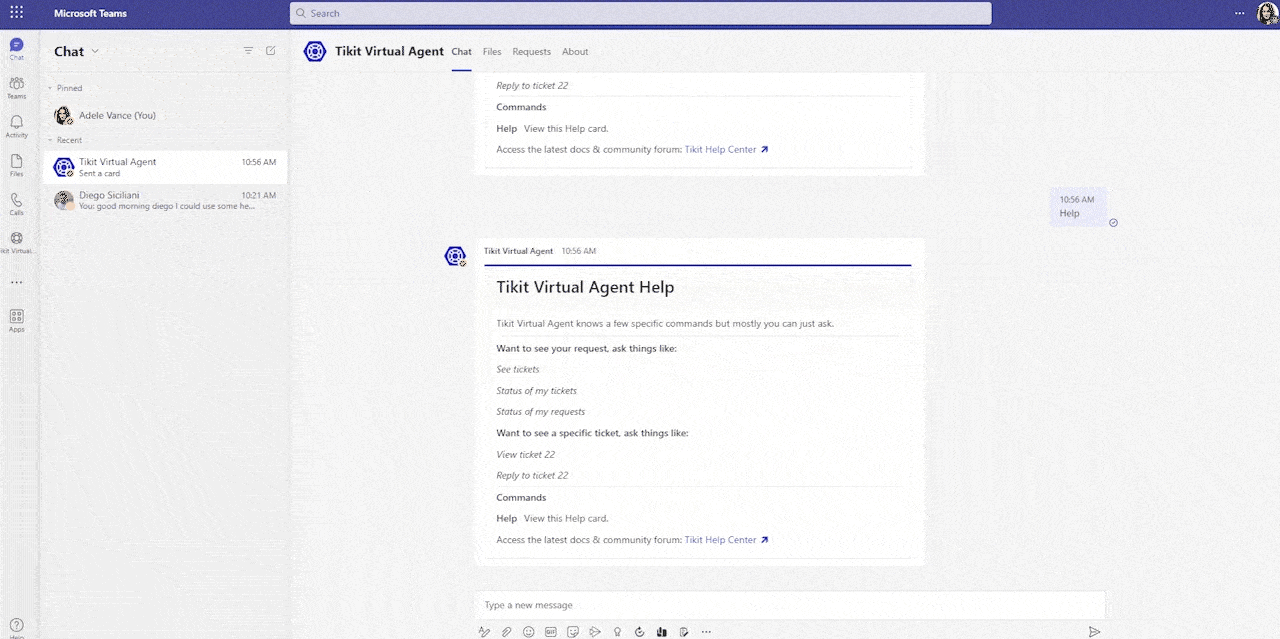This screenshot has height=639, width=1280.
Task: Open the emoji picker
Action: [x=529, y=632]
